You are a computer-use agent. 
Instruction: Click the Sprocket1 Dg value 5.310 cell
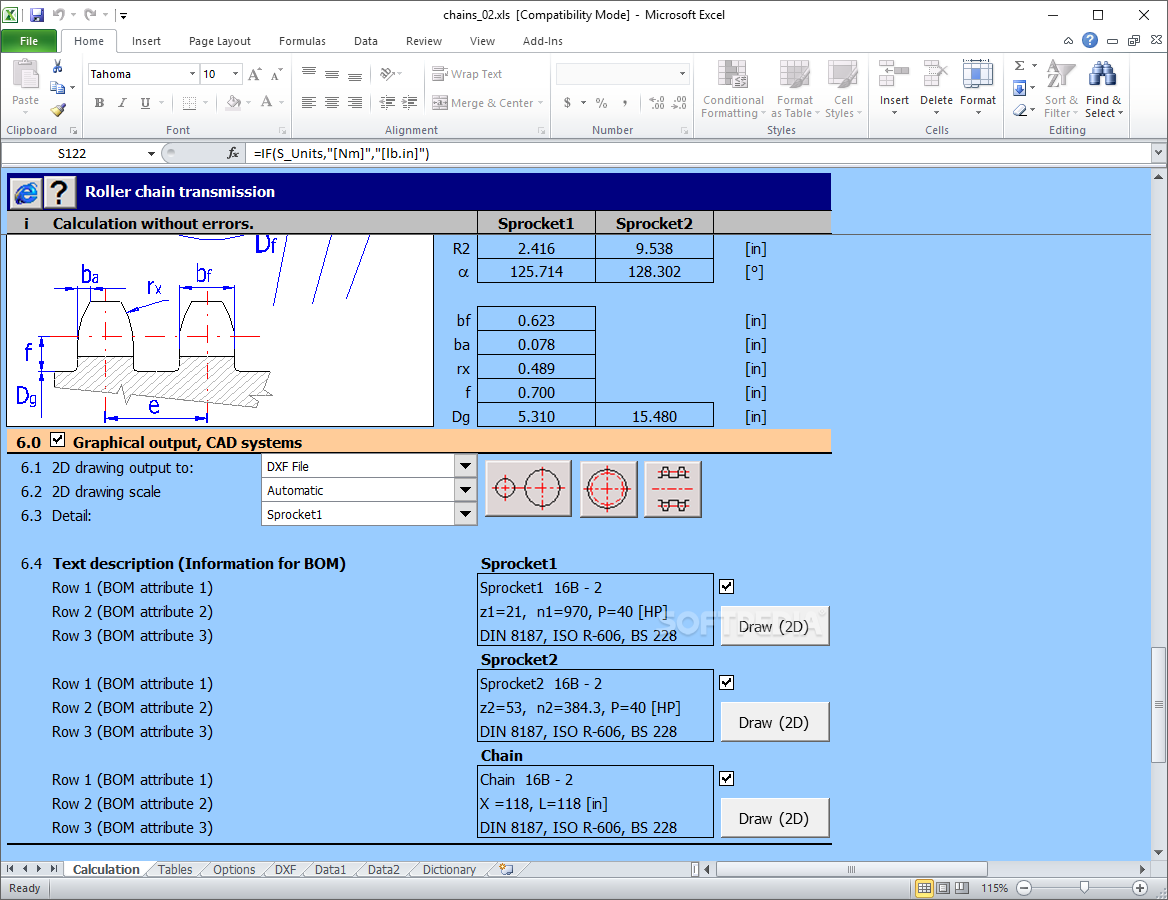pyautogui.click(x=536, y=416)
